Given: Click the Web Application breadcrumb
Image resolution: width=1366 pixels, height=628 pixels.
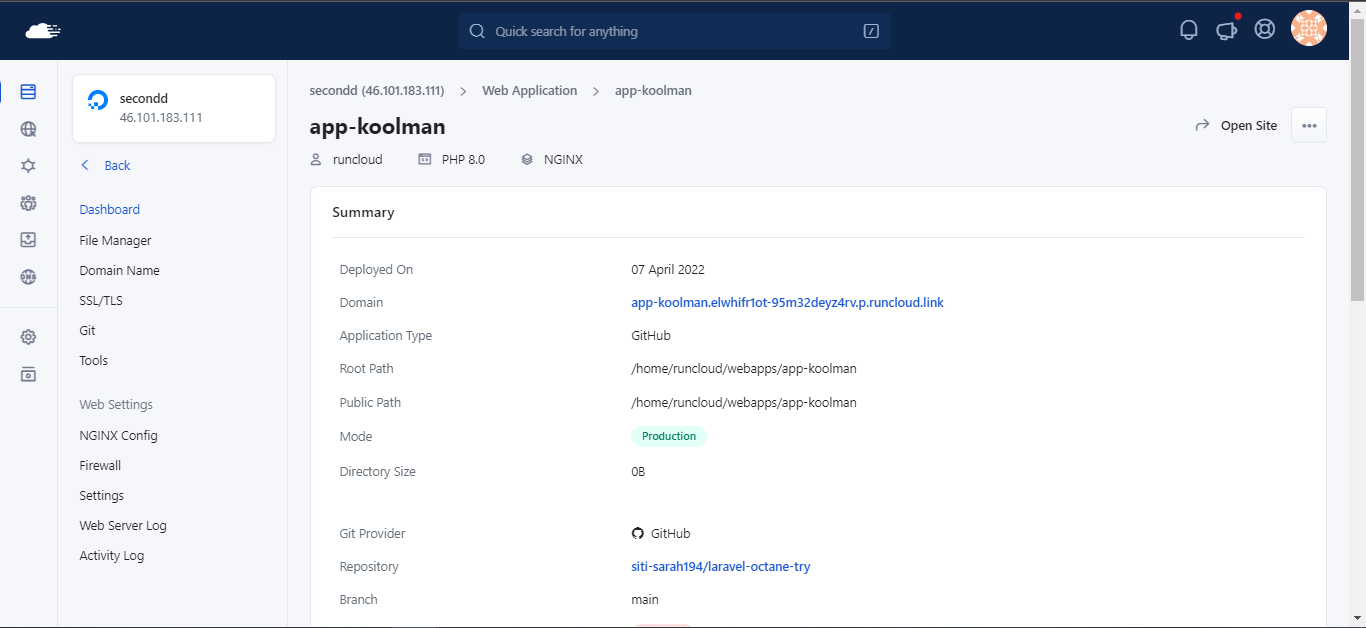Looking at the screenshot, I should [530, 91].
